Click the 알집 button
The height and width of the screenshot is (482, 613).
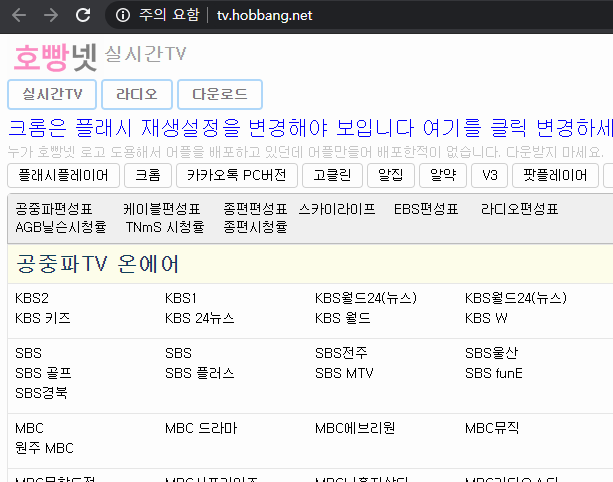[391, 176]
